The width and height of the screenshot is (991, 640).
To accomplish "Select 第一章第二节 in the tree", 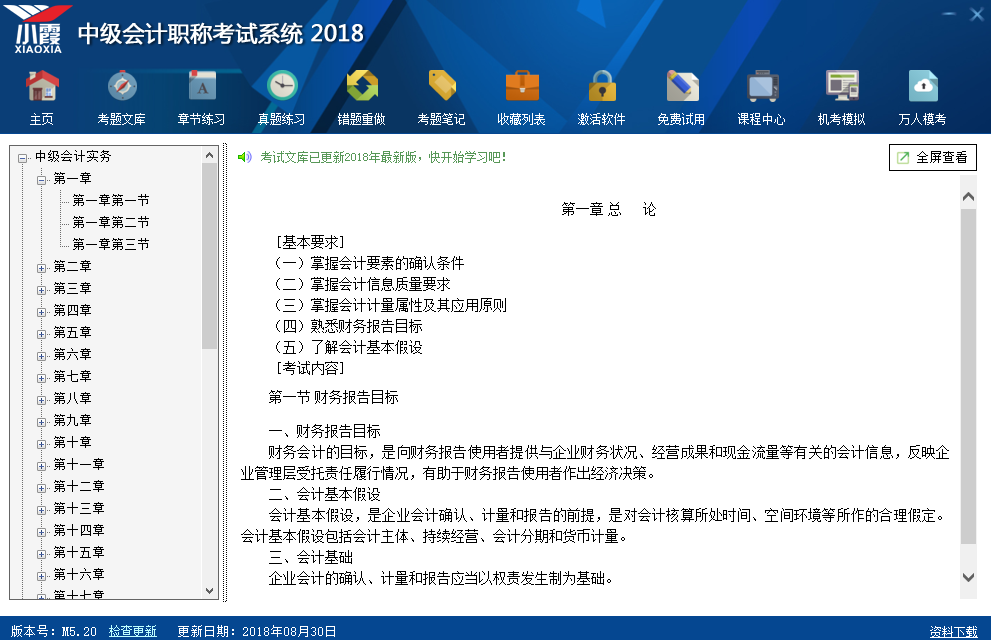I will click(x=111, y=222).
